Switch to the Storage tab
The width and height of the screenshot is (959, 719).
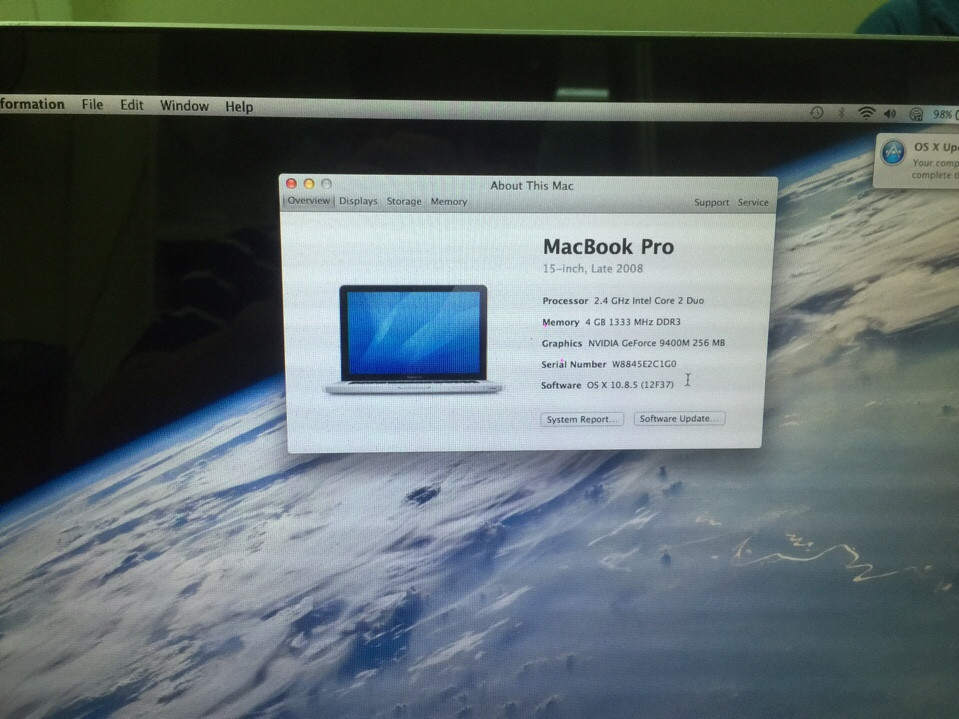click(404, 201)
